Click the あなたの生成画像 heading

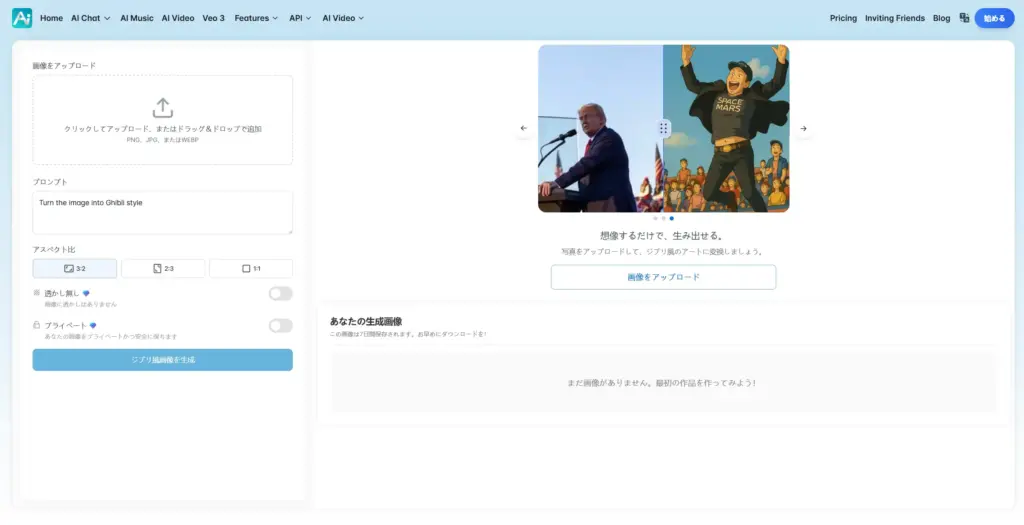point(366,321)
